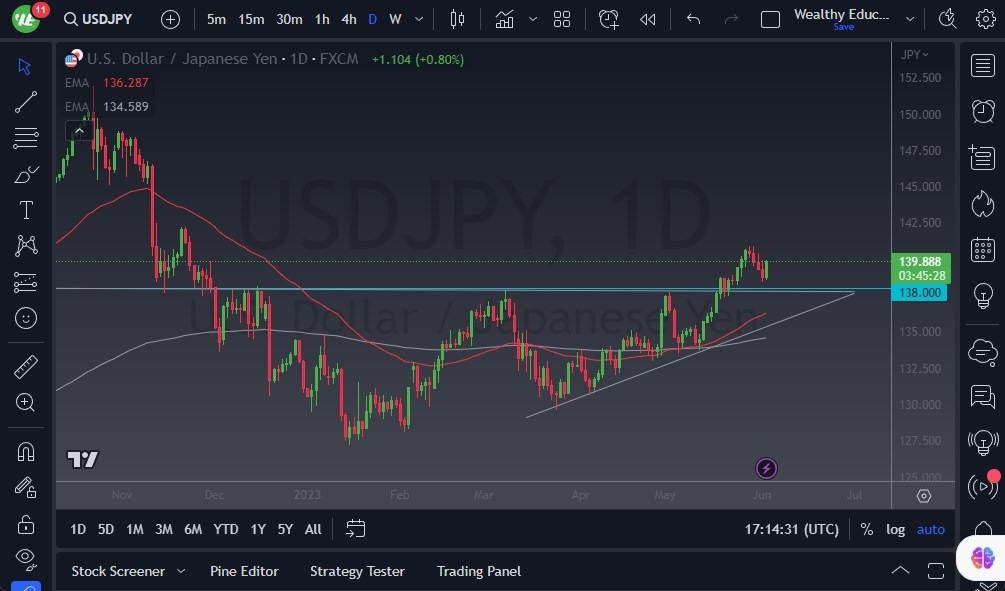
Task: Select the Zoom In tool
Action: point(25,403)
